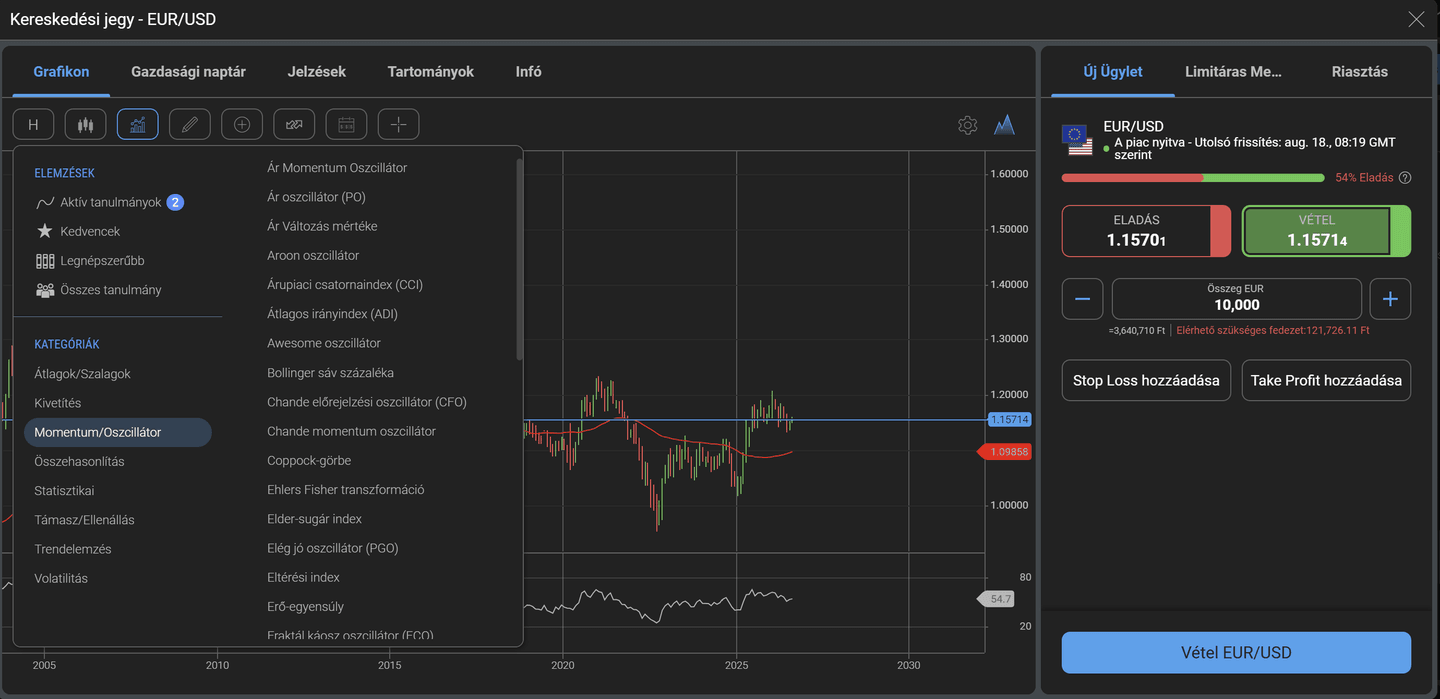This screenshot has width=1440, height=699.
Task: Close the Kereskedési jegy window
Action: point(1416,19)
